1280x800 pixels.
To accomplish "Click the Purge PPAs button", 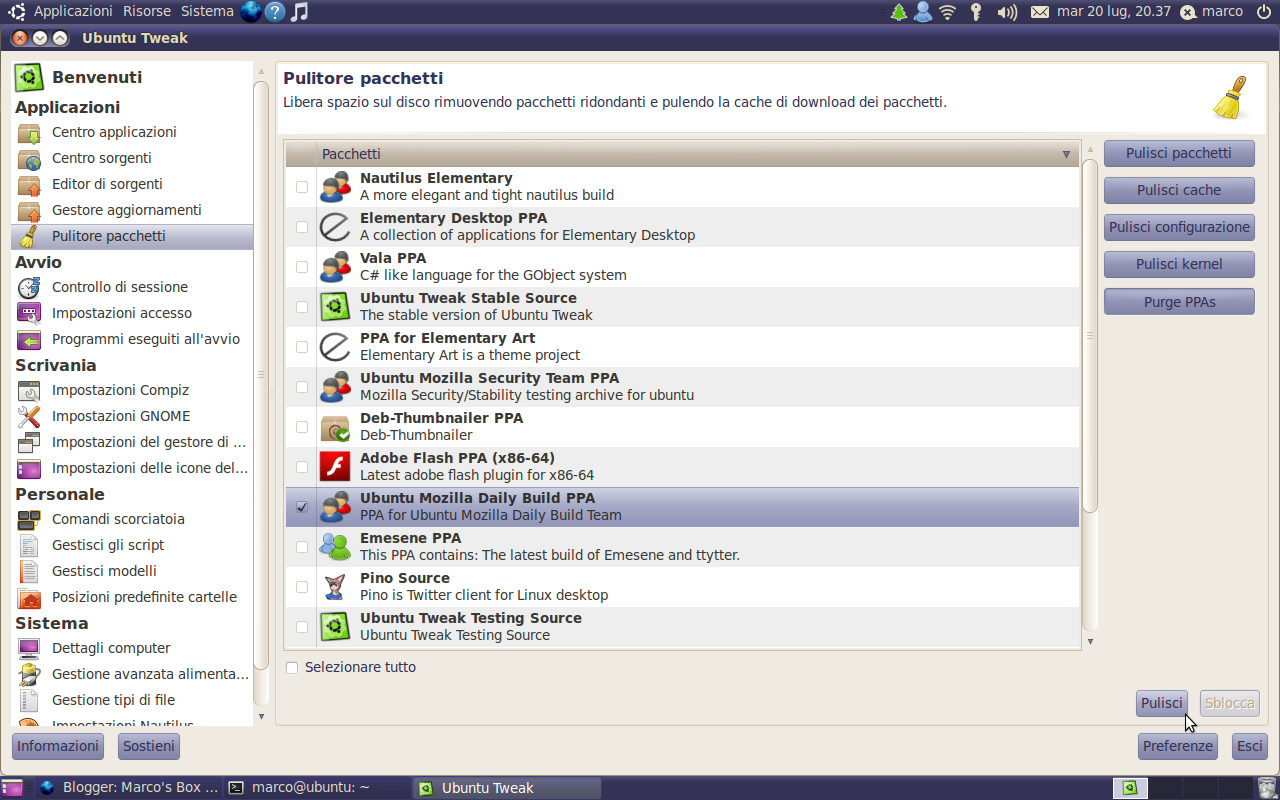I will pos(1179,301).
